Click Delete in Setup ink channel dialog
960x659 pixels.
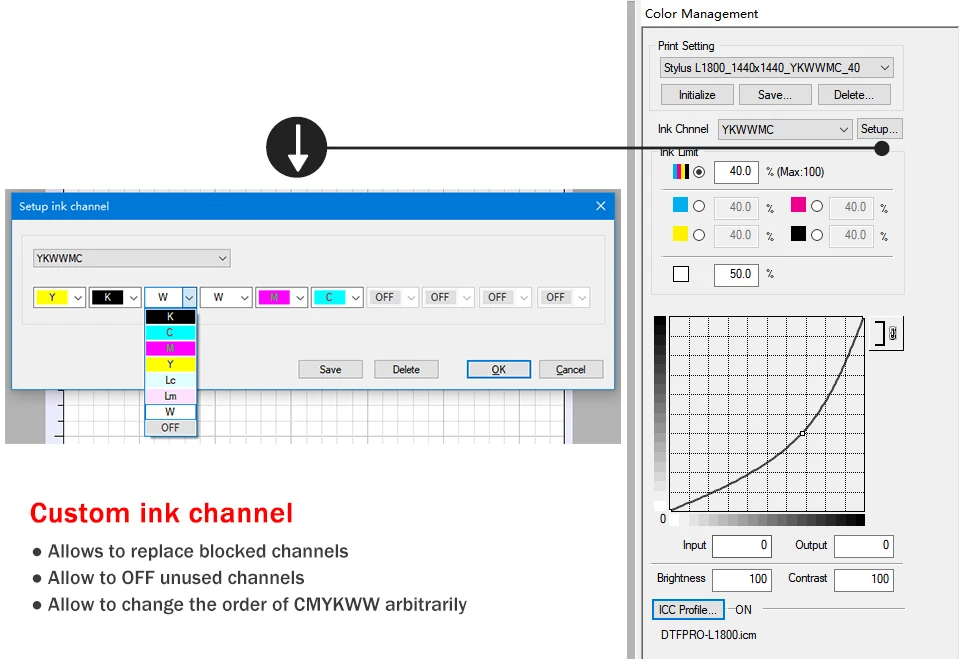click(407, 369)
